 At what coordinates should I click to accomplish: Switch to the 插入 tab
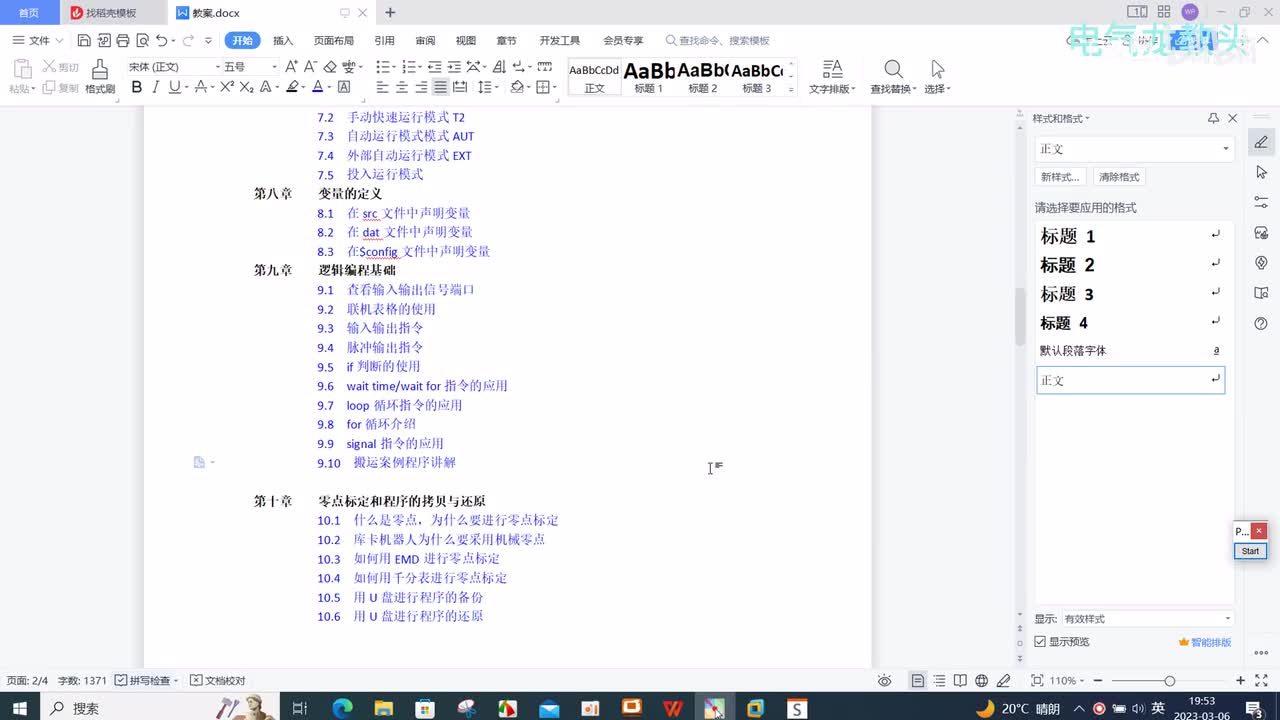pos(283,41)
